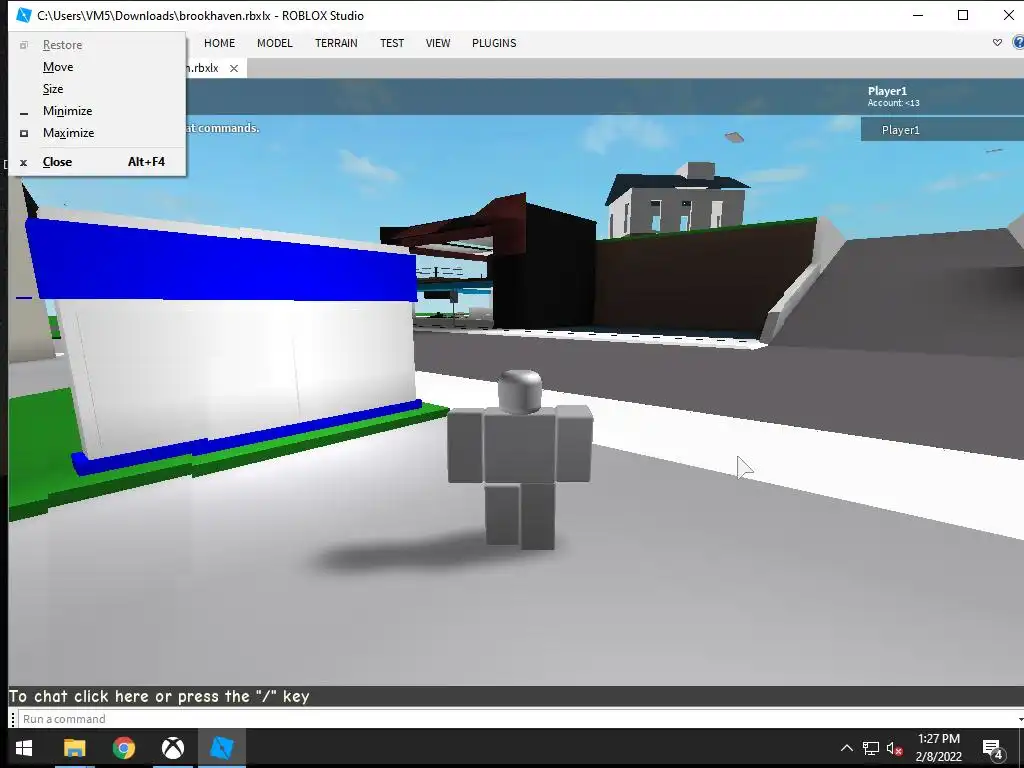Open the HOME ribbon tab
The width and height of the screenshot is (1024, 768).
coord(219,43)
